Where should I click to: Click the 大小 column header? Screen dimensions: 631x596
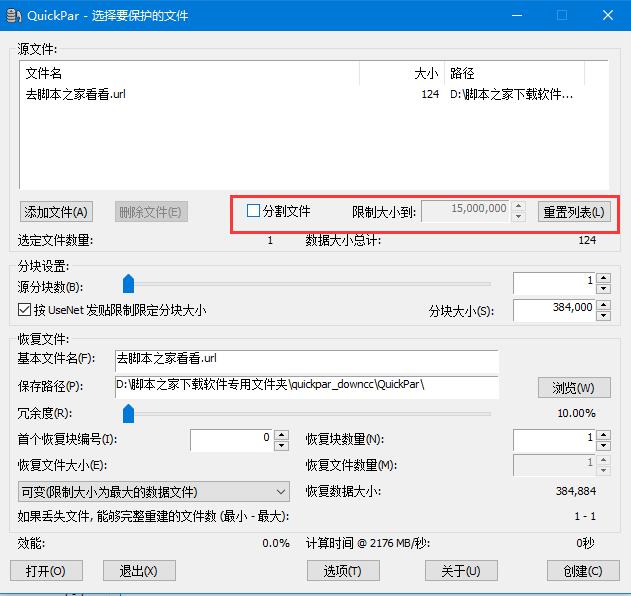pyautogui.click(x=402, y=73)
